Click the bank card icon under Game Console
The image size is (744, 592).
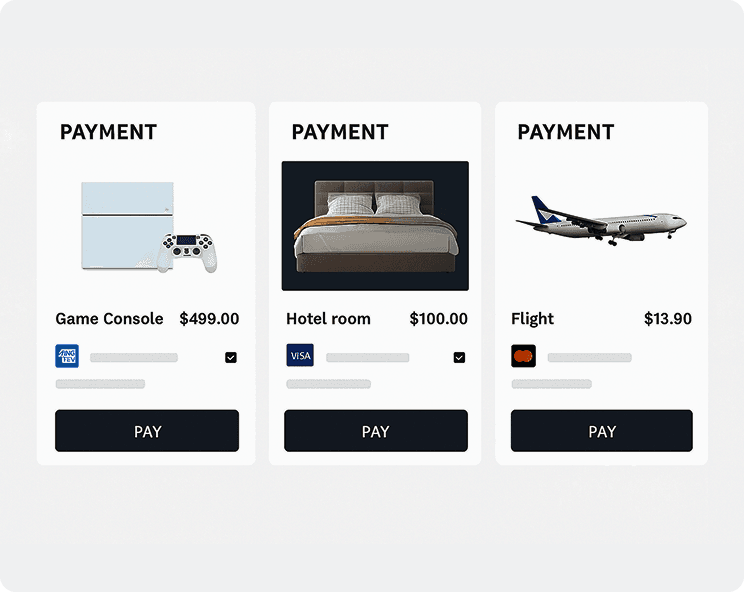(x=67, y=356)
